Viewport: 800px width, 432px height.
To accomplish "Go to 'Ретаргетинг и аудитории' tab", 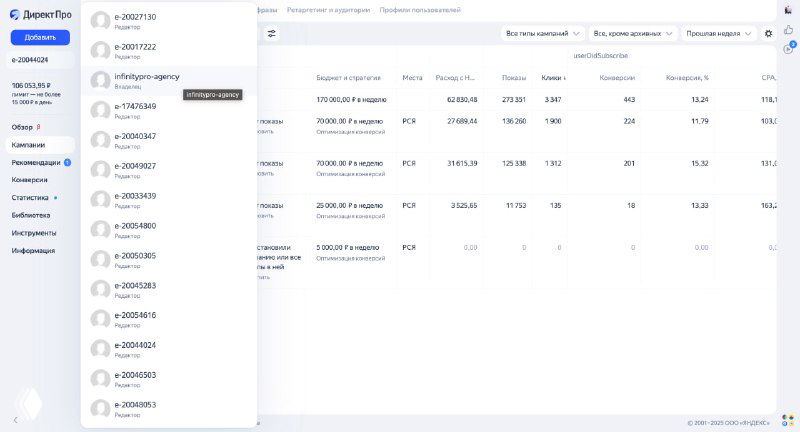I will (x=327, y=10).
